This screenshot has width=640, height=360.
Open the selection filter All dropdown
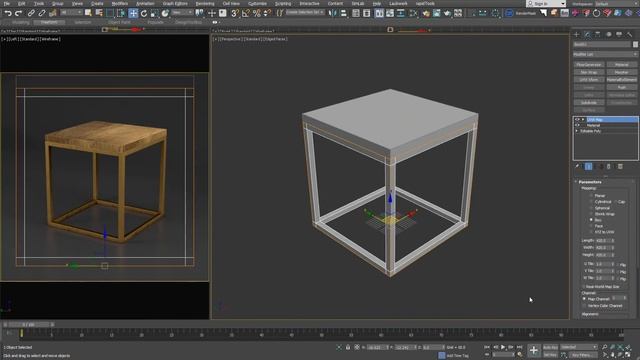(x=71, y=13)
